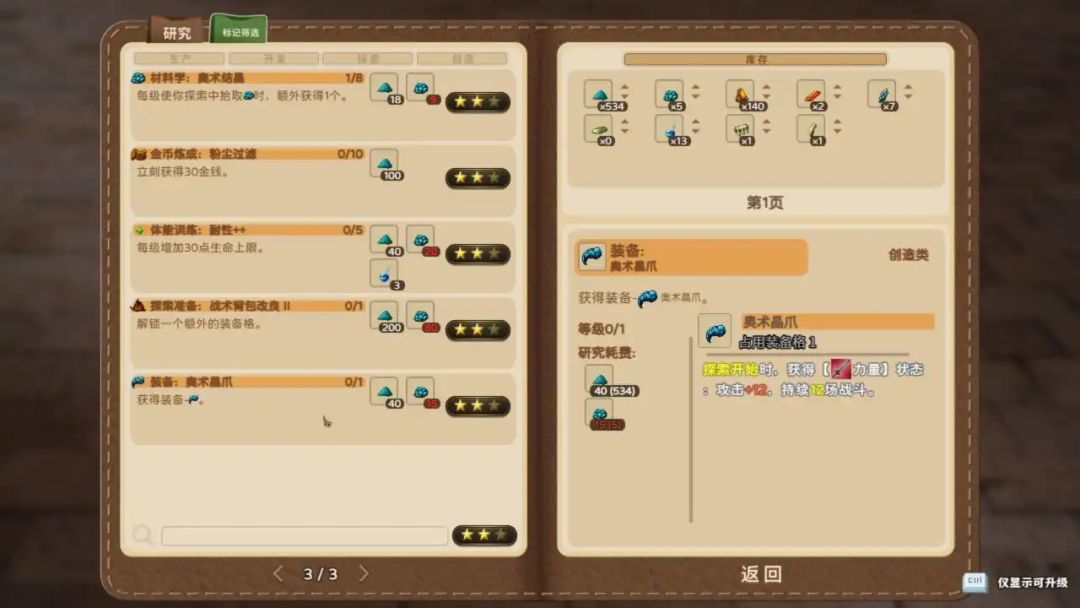1080x608 pixels.
Task: Click the 80 crystal cost icon in 探索准备 row
Action: click(421, 316)
